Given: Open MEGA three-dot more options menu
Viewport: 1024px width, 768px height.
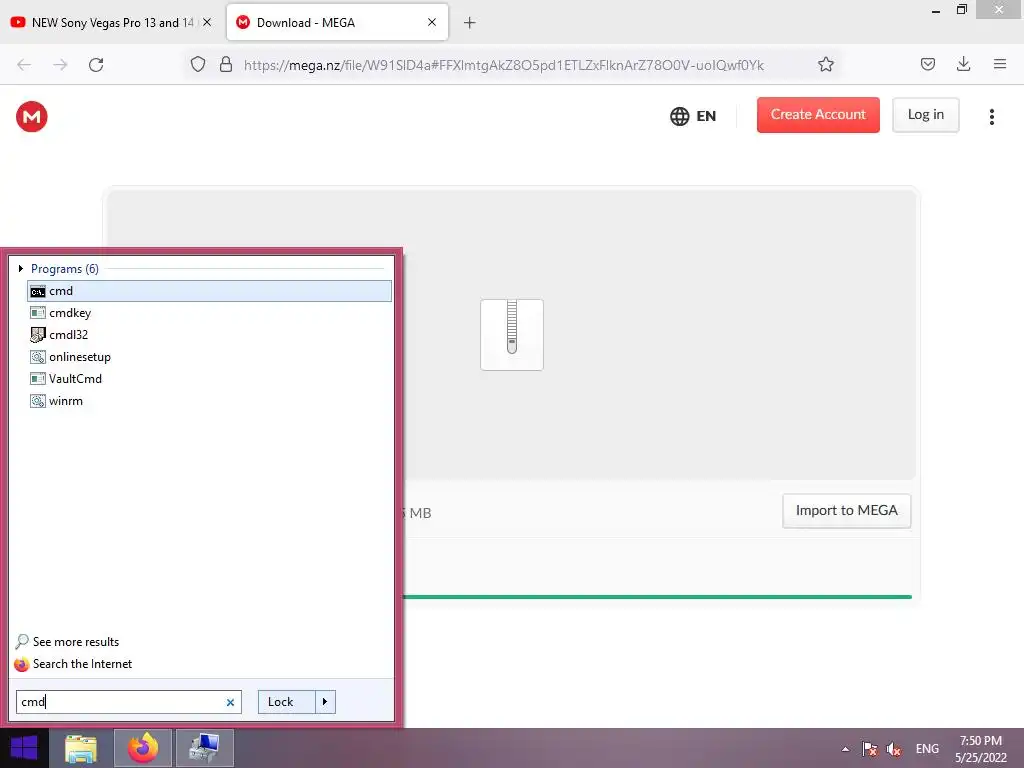Looking at the screenshot, I should (x=991, y=117).
